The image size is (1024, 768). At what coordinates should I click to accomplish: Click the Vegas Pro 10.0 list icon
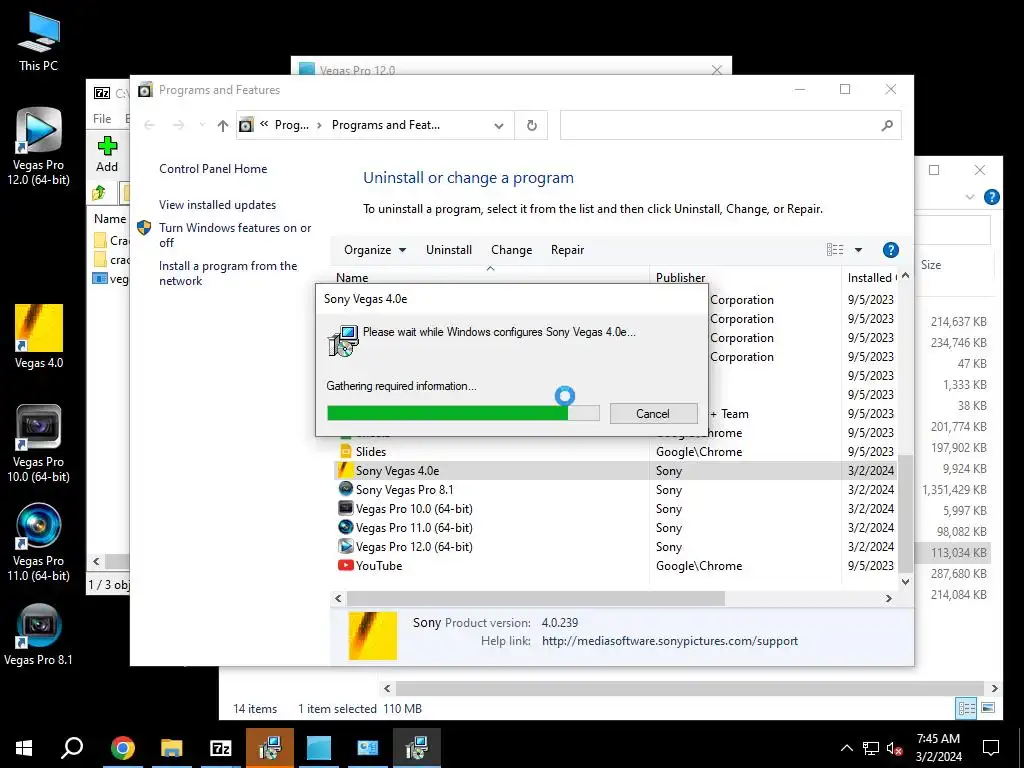[x=345, y=508]
